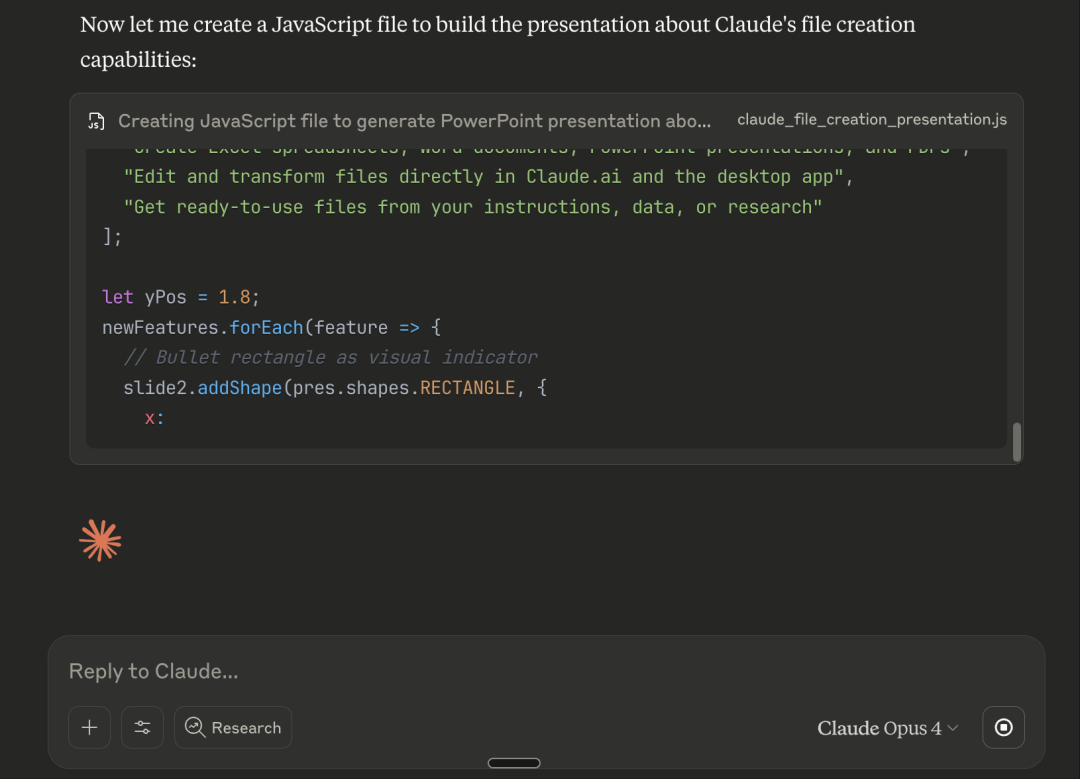
Task: Click the 'Get ready-to-use files from your instructions' string
Action: point(472,207)
